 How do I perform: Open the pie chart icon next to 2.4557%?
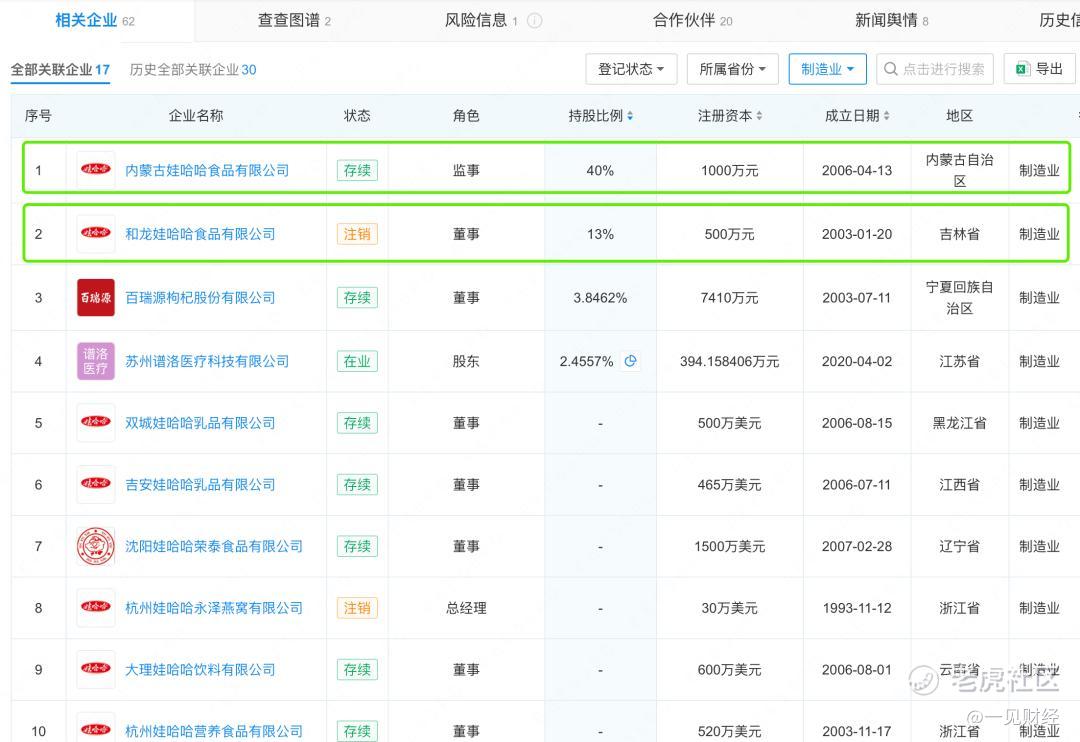pyautogui.click(x=630, y=361)
